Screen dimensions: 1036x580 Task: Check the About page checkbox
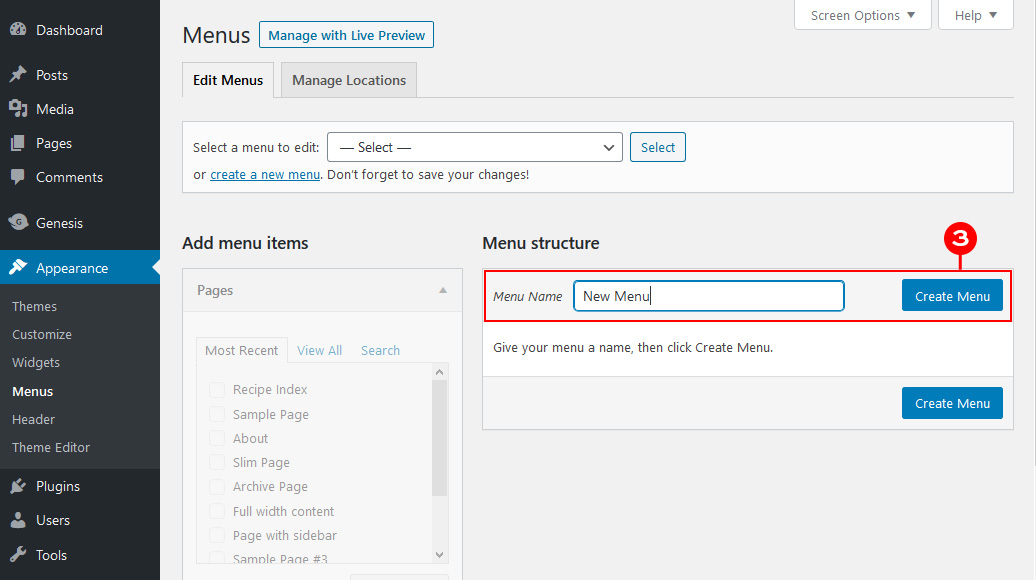pos(217,438)
